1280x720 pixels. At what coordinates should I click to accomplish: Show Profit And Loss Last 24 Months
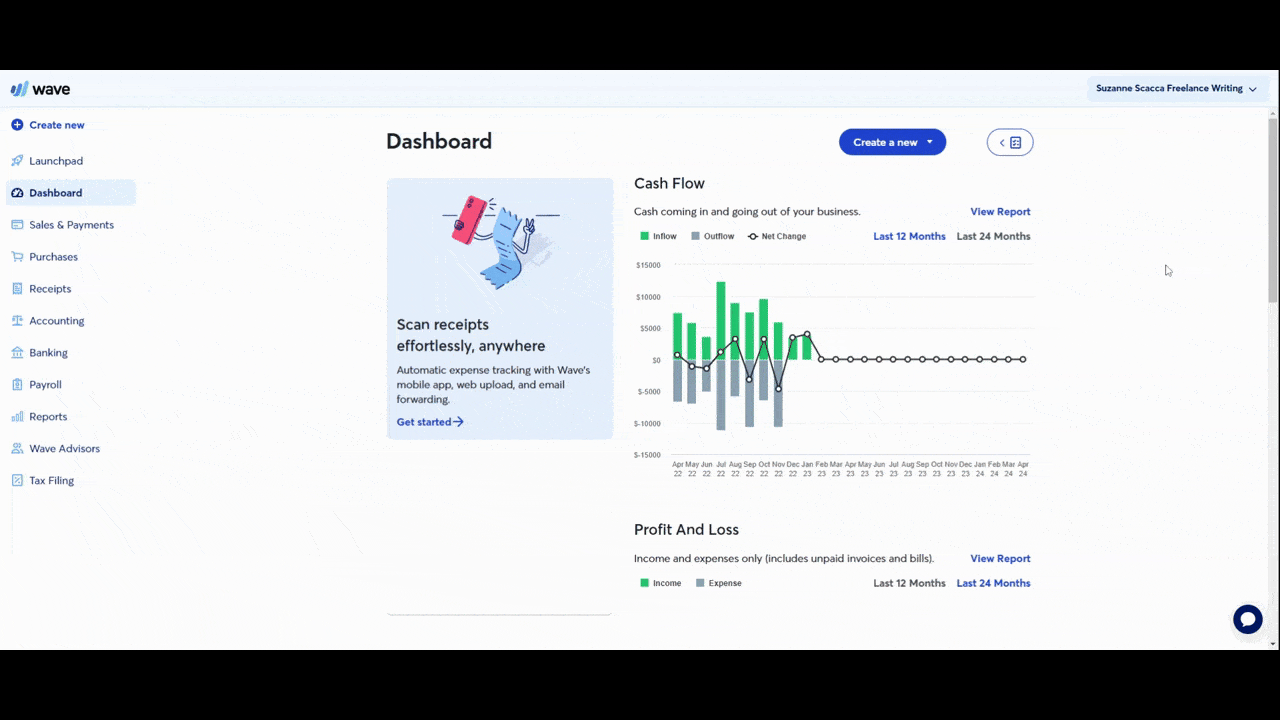point(993,584)
